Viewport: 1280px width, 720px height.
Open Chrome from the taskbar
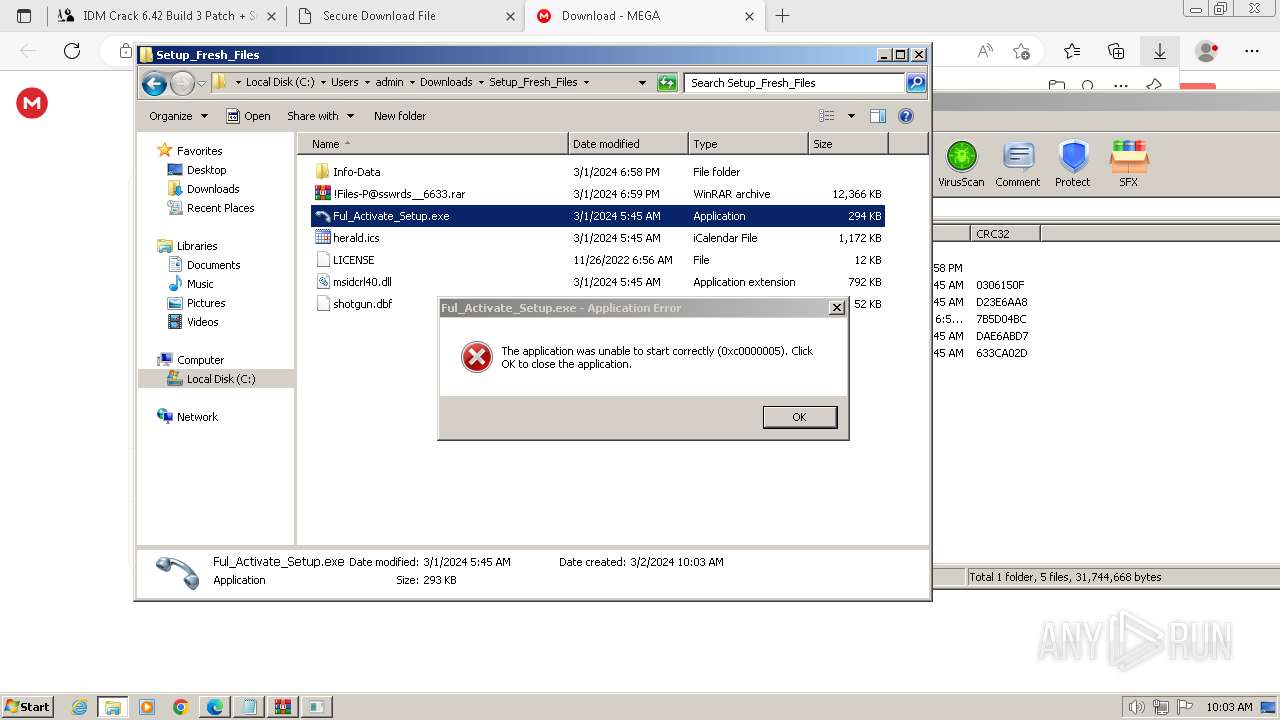180,707
